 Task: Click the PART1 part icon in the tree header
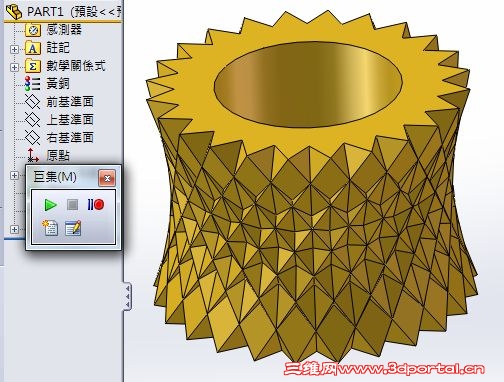point(14,11)
